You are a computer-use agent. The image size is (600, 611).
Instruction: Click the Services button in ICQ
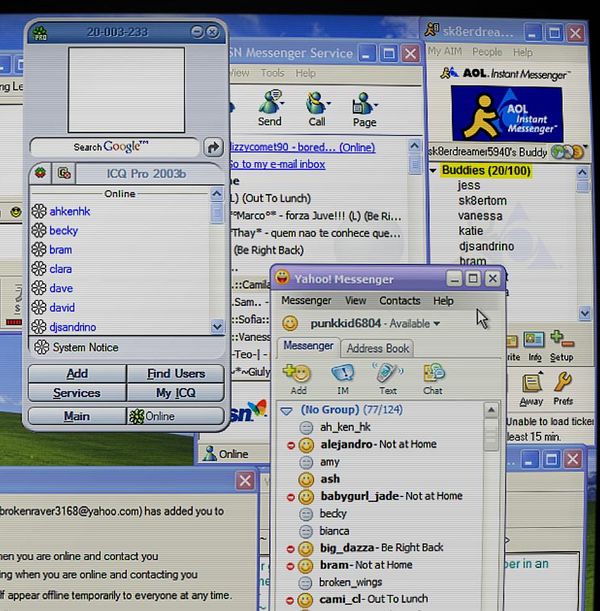pos(77,392)
